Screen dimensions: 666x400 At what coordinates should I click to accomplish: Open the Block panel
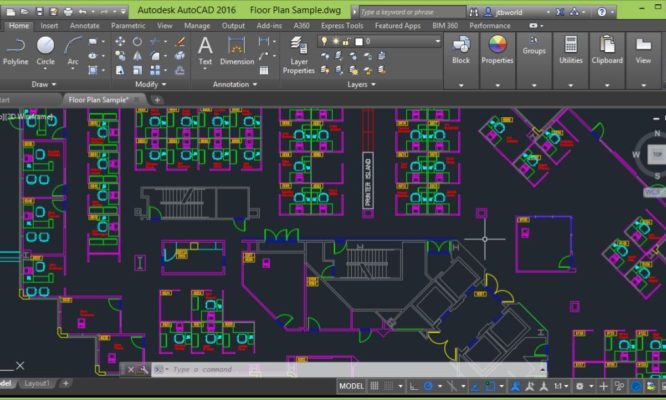click(461, 49)
